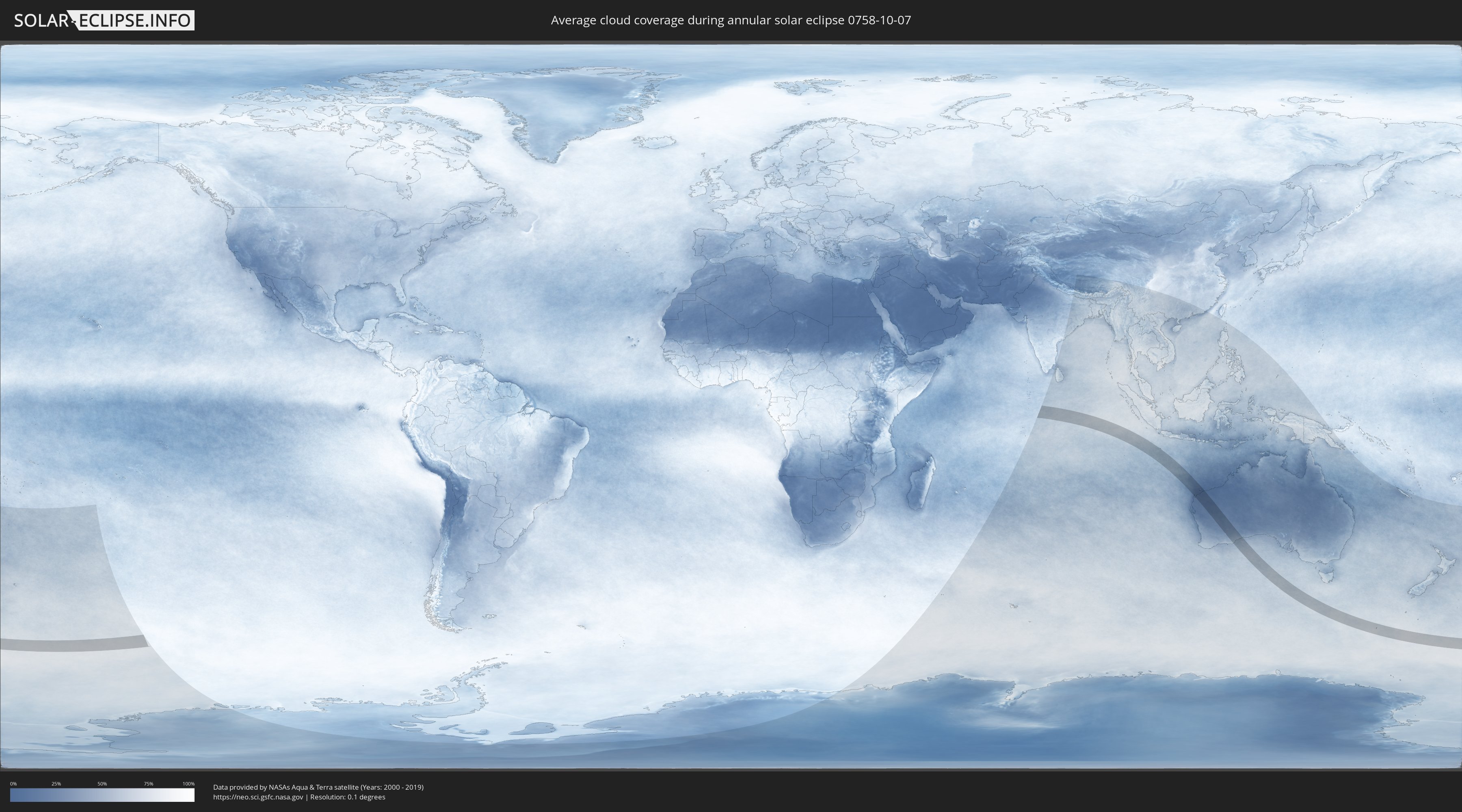Click the cloud coverage gradient legend bar
The height and width of the screenshot is (812, 1462).
click(102, 795)
